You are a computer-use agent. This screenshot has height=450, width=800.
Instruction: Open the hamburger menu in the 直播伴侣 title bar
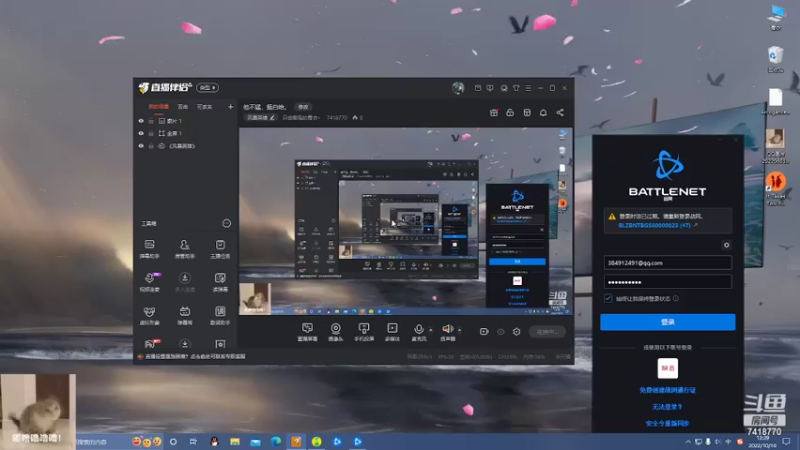(528, 88)
